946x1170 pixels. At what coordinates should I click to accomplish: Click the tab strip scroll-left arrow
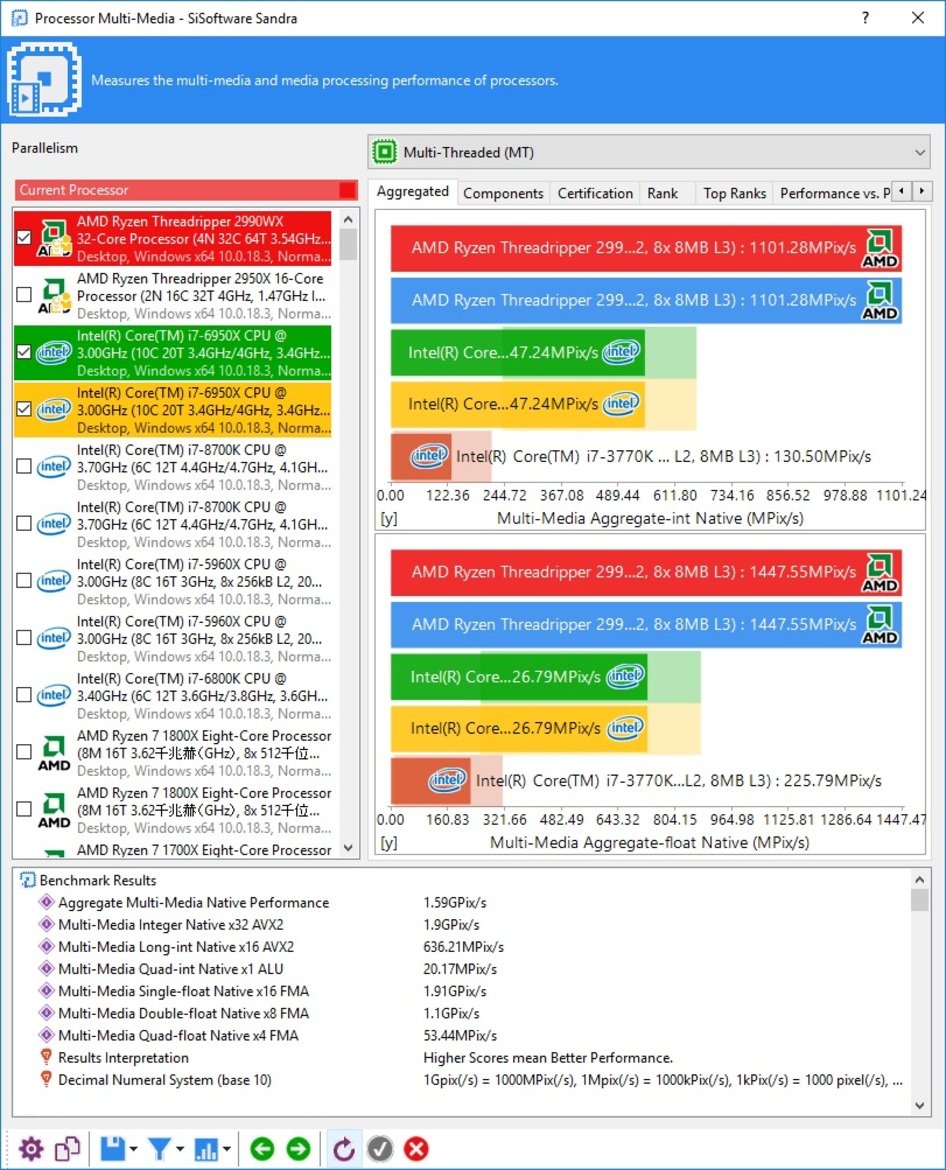[x=902, y=191]
